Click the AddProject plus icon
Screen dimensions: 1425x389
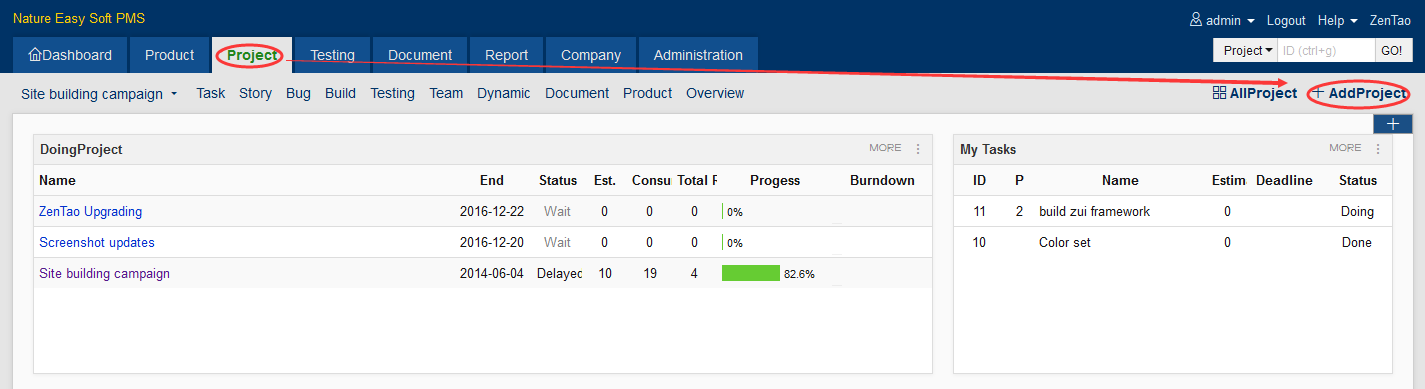(x=1317, y=93)
